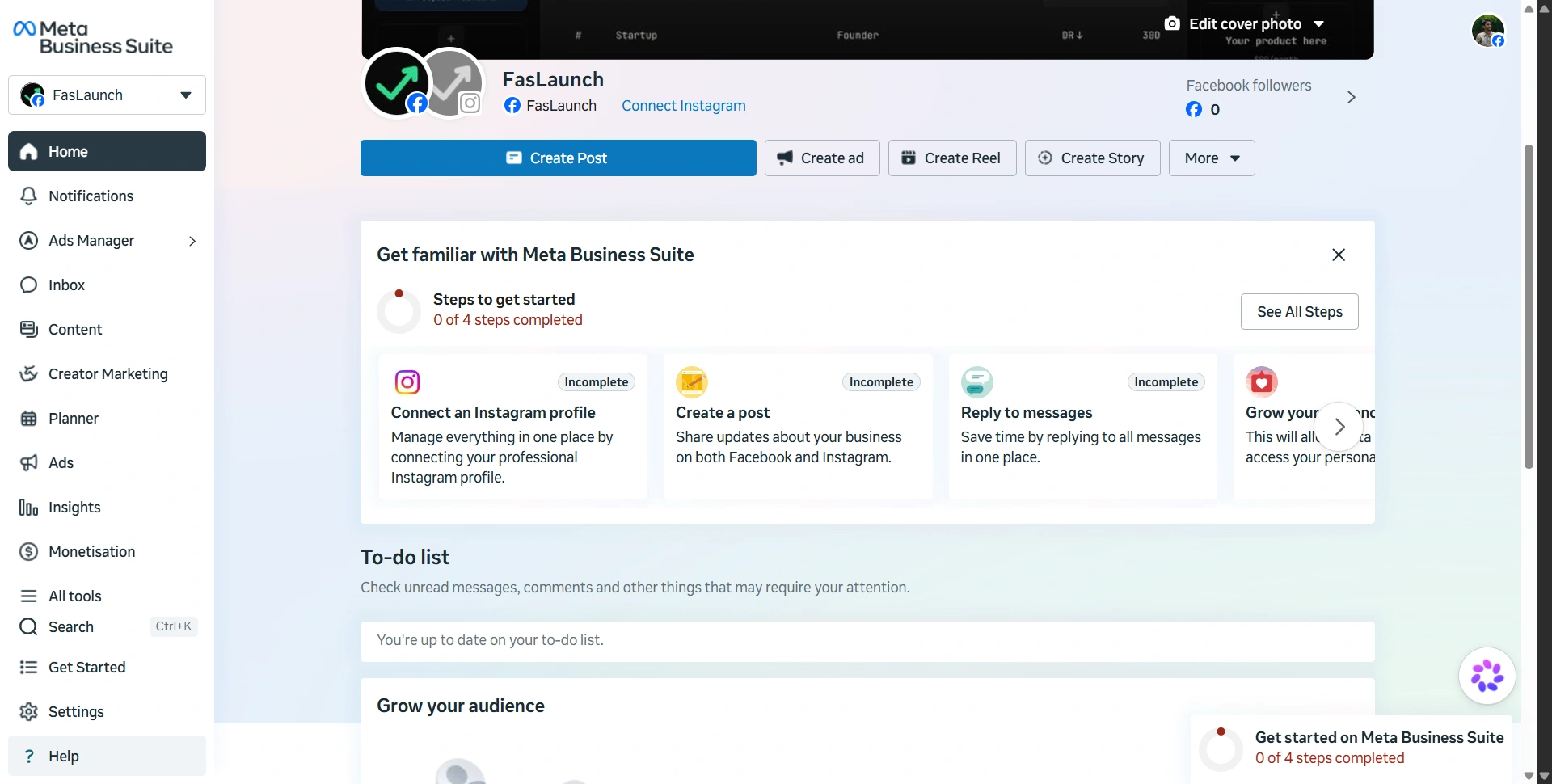Image resolution: width=1552 pixels, height=784 pixels.
Task: Open the Edit cover photo dropdown
Action: (x=1245, y=24)
